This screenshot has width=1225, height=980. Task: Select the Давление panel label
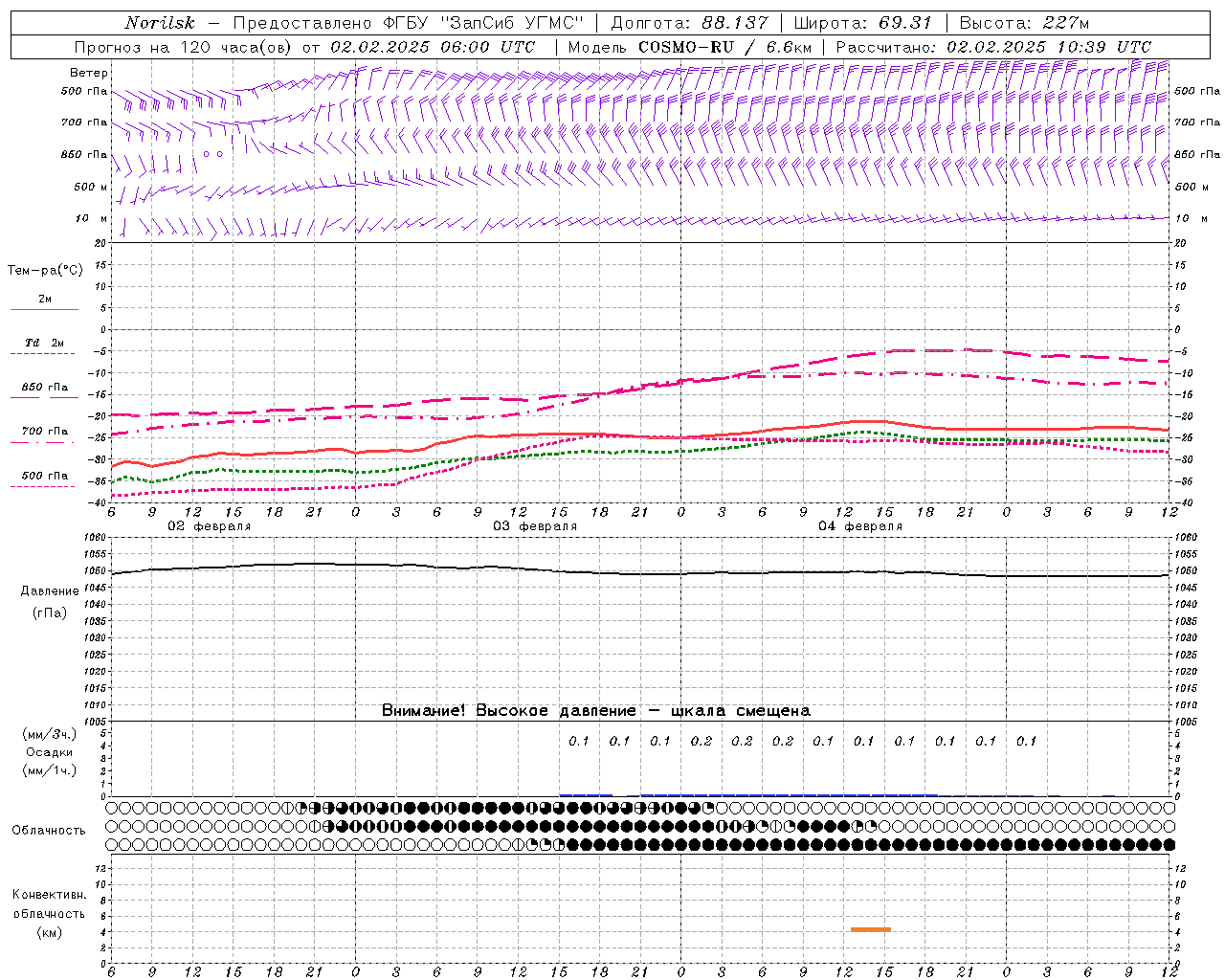pyautogui.click(x=50, y=591)
